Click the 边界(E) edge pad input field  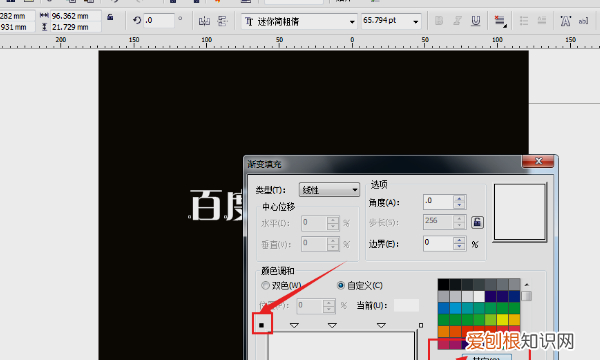point(439,243)
